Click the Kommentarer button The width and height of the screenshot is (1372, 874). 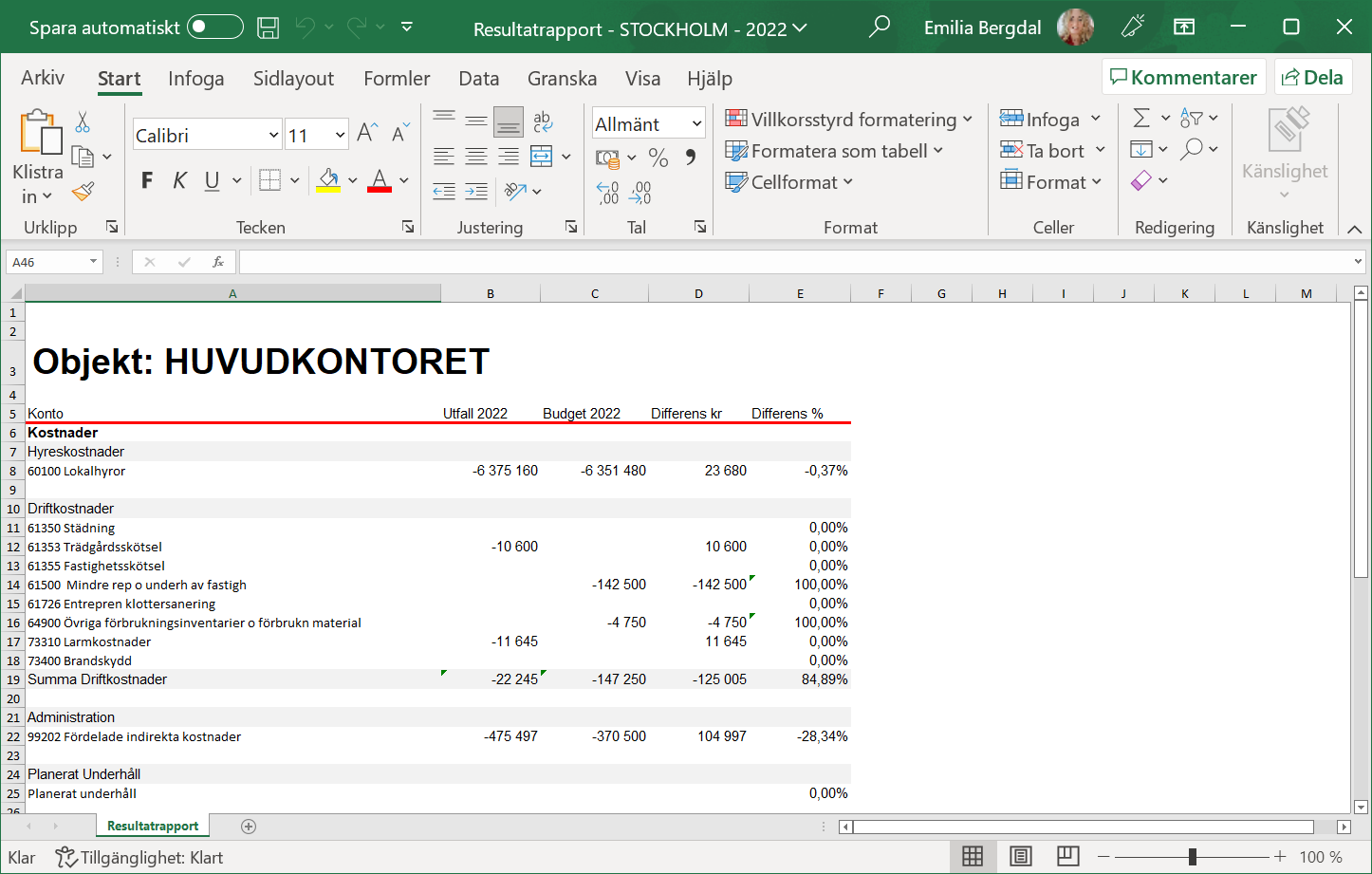point(1183,78)
